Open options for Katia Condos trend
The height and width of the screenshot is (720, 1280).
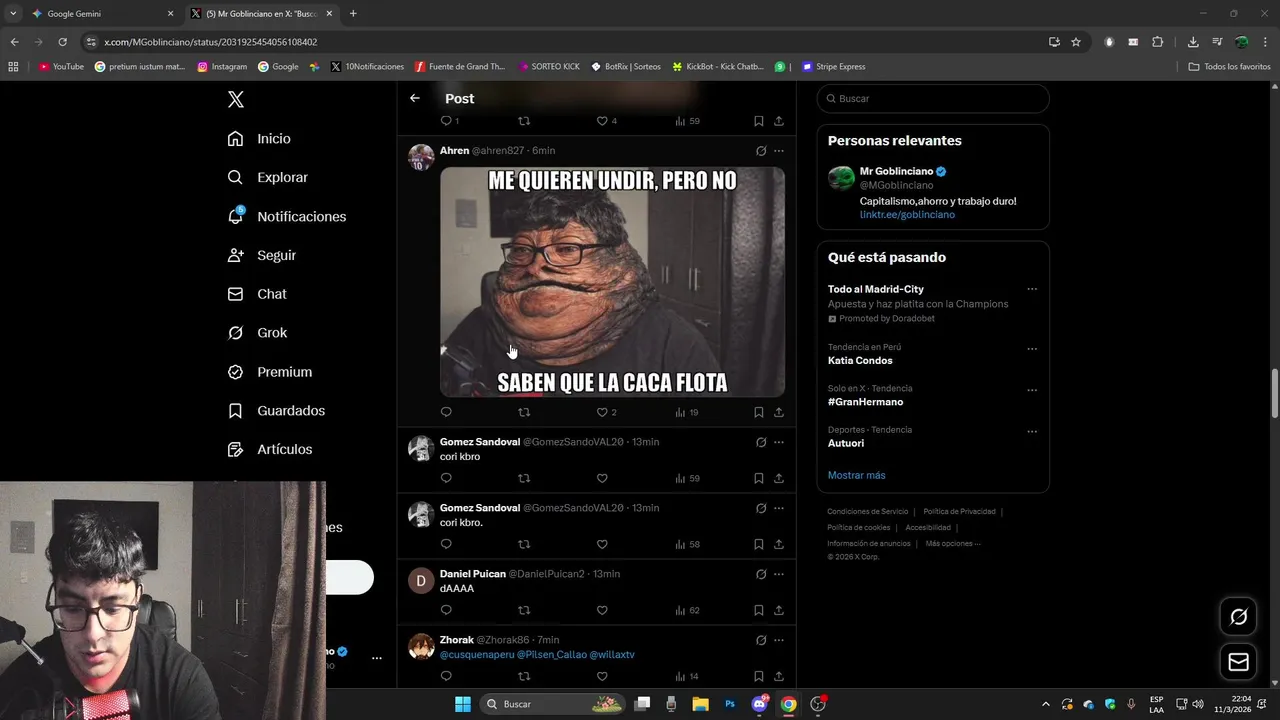(x=1032, y=349)
